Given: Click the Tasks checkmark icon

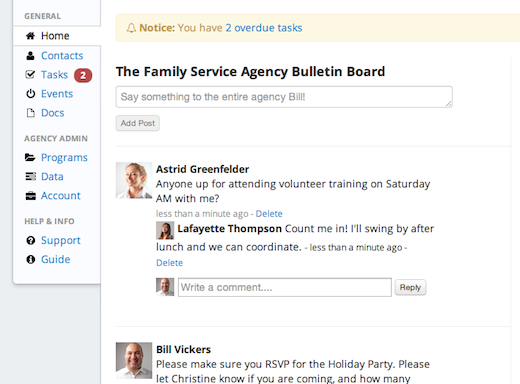Looking at the screenshot, I should (30, 75).
